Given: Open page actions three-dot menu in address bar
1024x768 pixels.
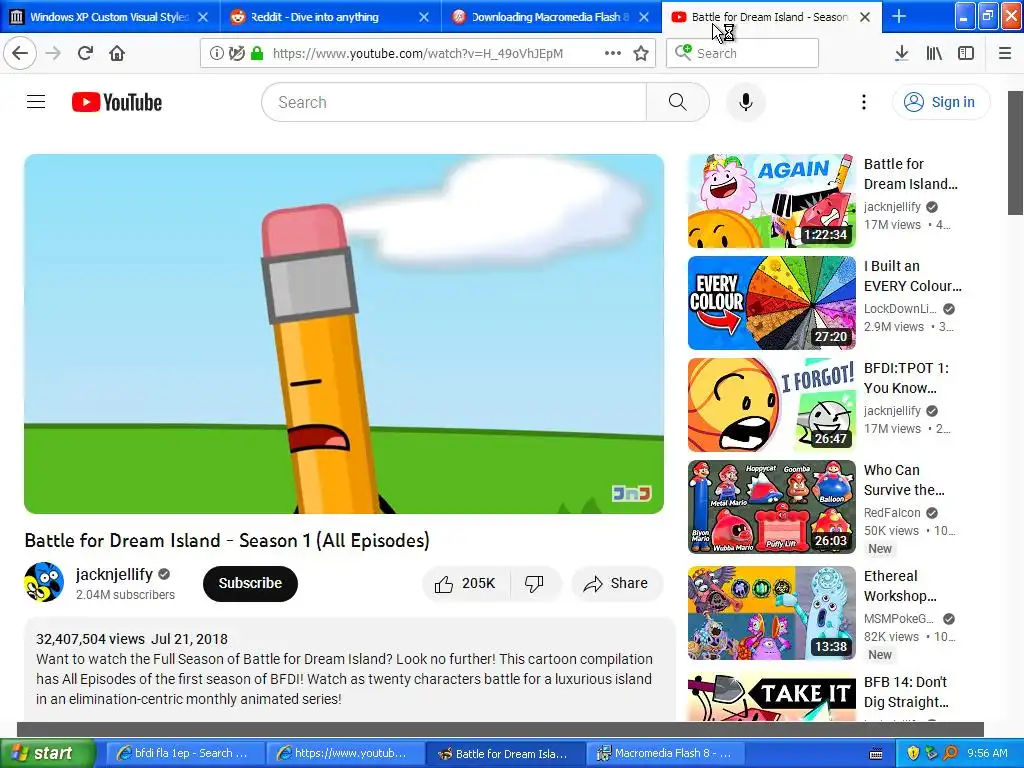Looking at the screenshot, I should pos(613,53).
